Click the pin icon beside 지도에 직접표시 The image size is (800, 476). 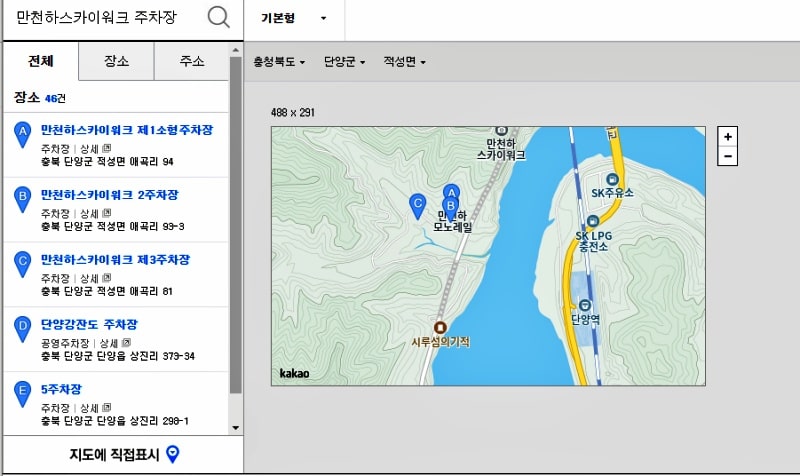(173, 454)
